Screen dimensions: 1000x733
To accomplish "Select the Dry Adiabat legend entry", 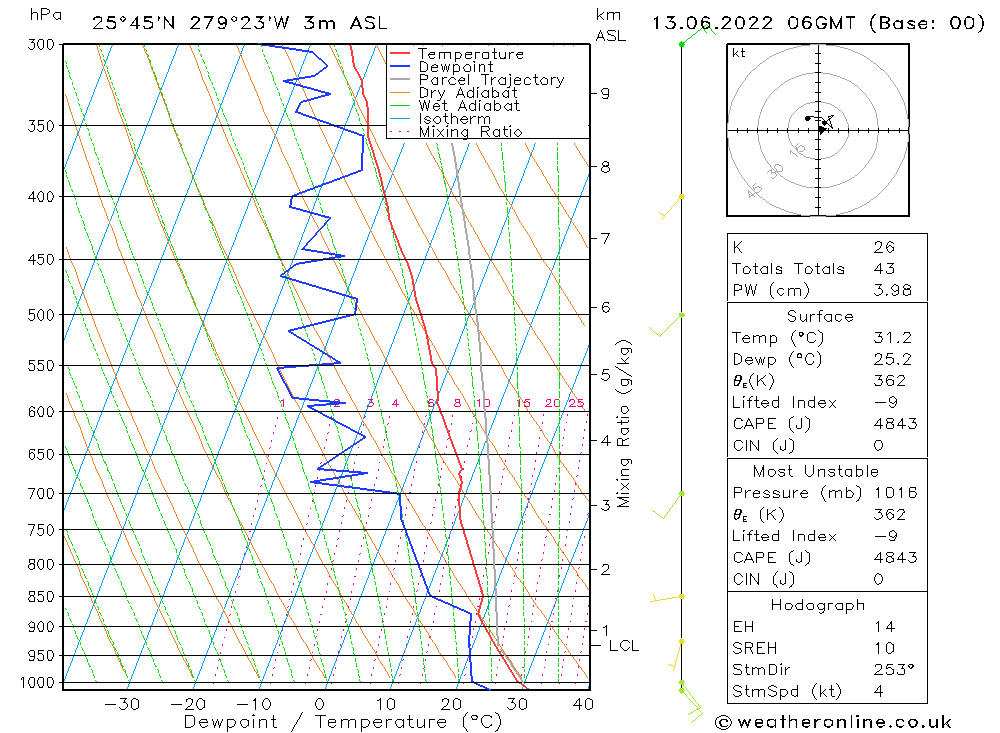I will tap(467, 93).
